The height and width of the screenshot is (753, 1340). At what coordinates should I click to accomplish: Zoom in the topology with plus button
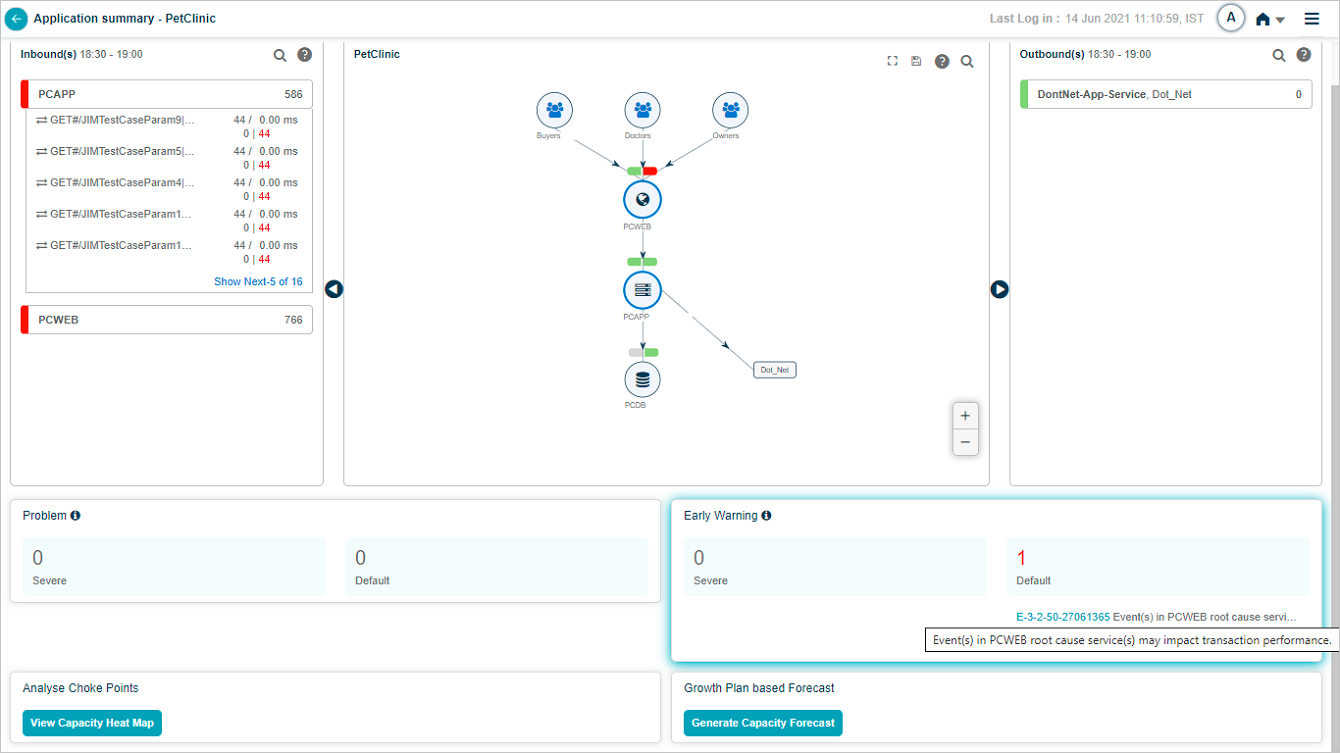point(965,416)
